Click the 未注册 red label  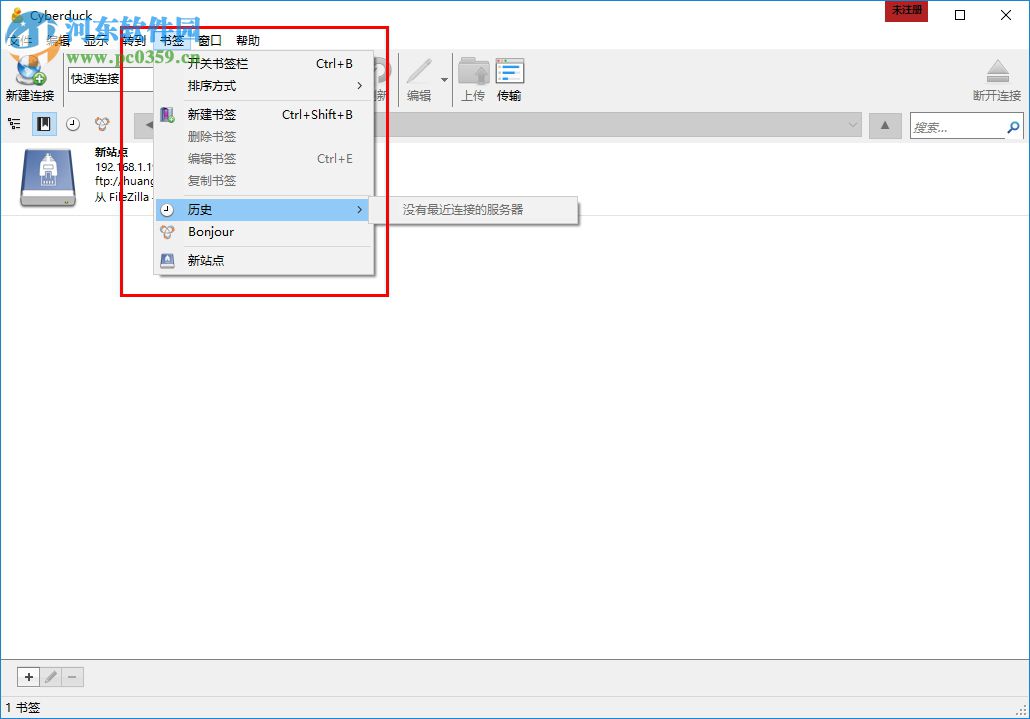point(907,11)
